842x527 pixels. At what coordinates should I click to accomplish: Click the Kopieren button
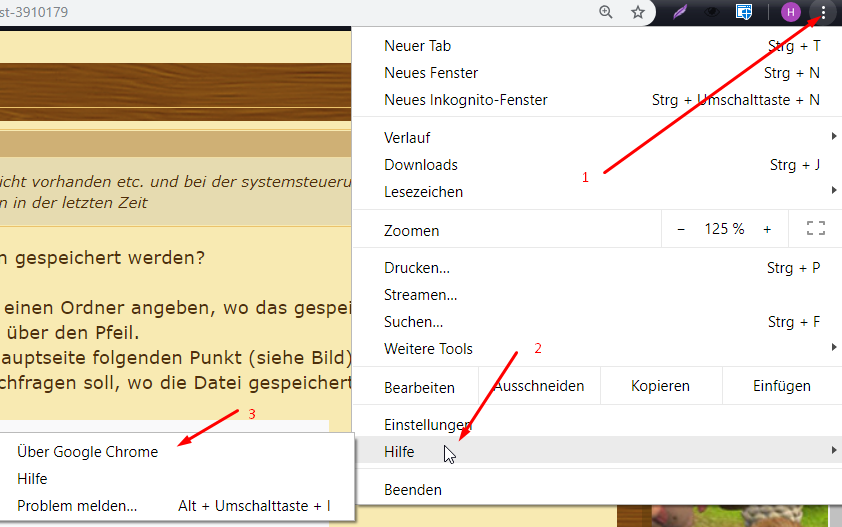660,386
